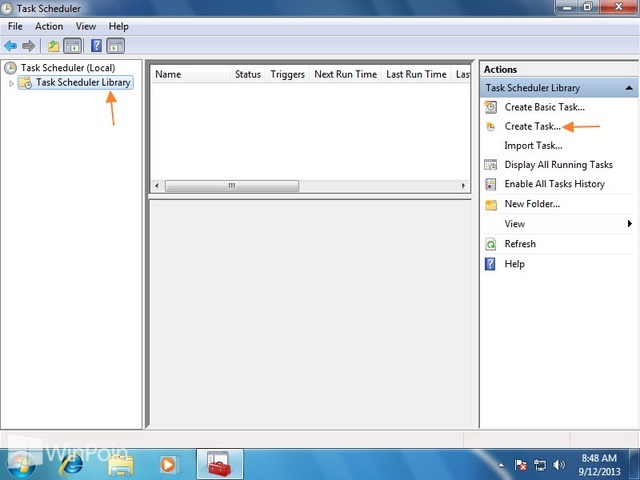Image resolution: width=640 pixels, height=480 pixels.
Task: Click New Folder... action
Action: pyautogui.click(x=532, y=204)
